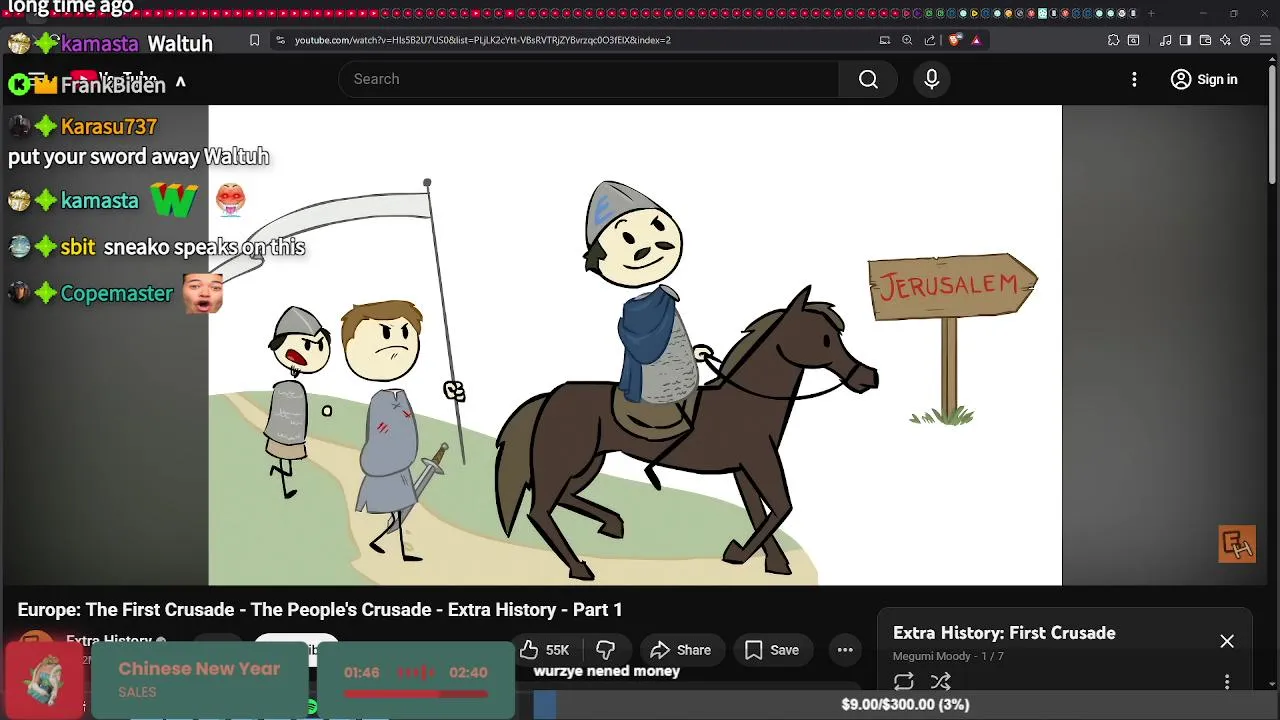Viewport: 1280px width, 720px height.
Task: Open a new tab with the plus button
Action: click(1151, 13)
